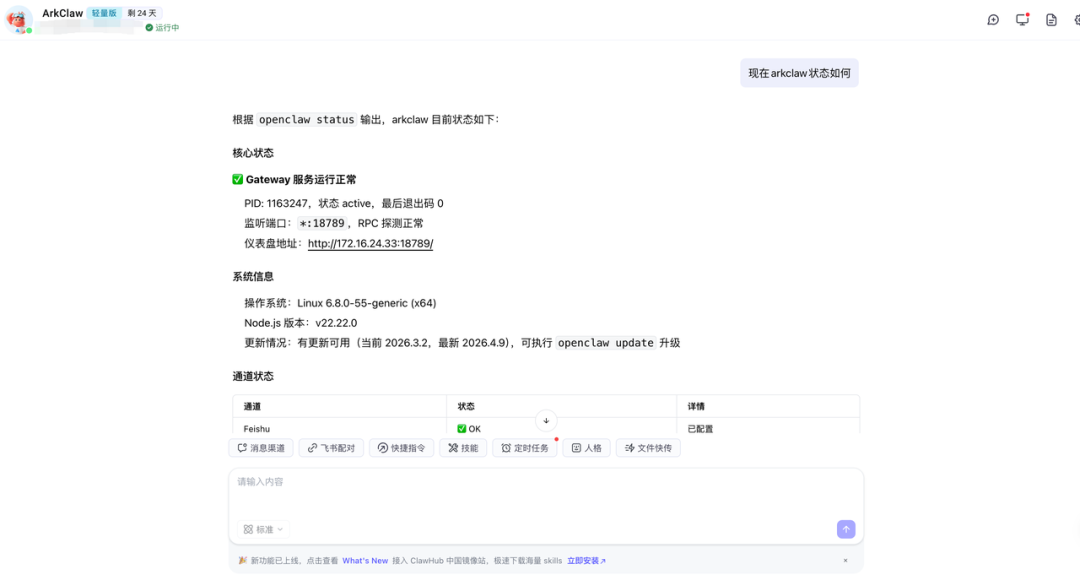1080x575 pixels.
Task: Click the 剩 24 天 remaining days label
Action: pyautogui.click(x=142, y=13)
